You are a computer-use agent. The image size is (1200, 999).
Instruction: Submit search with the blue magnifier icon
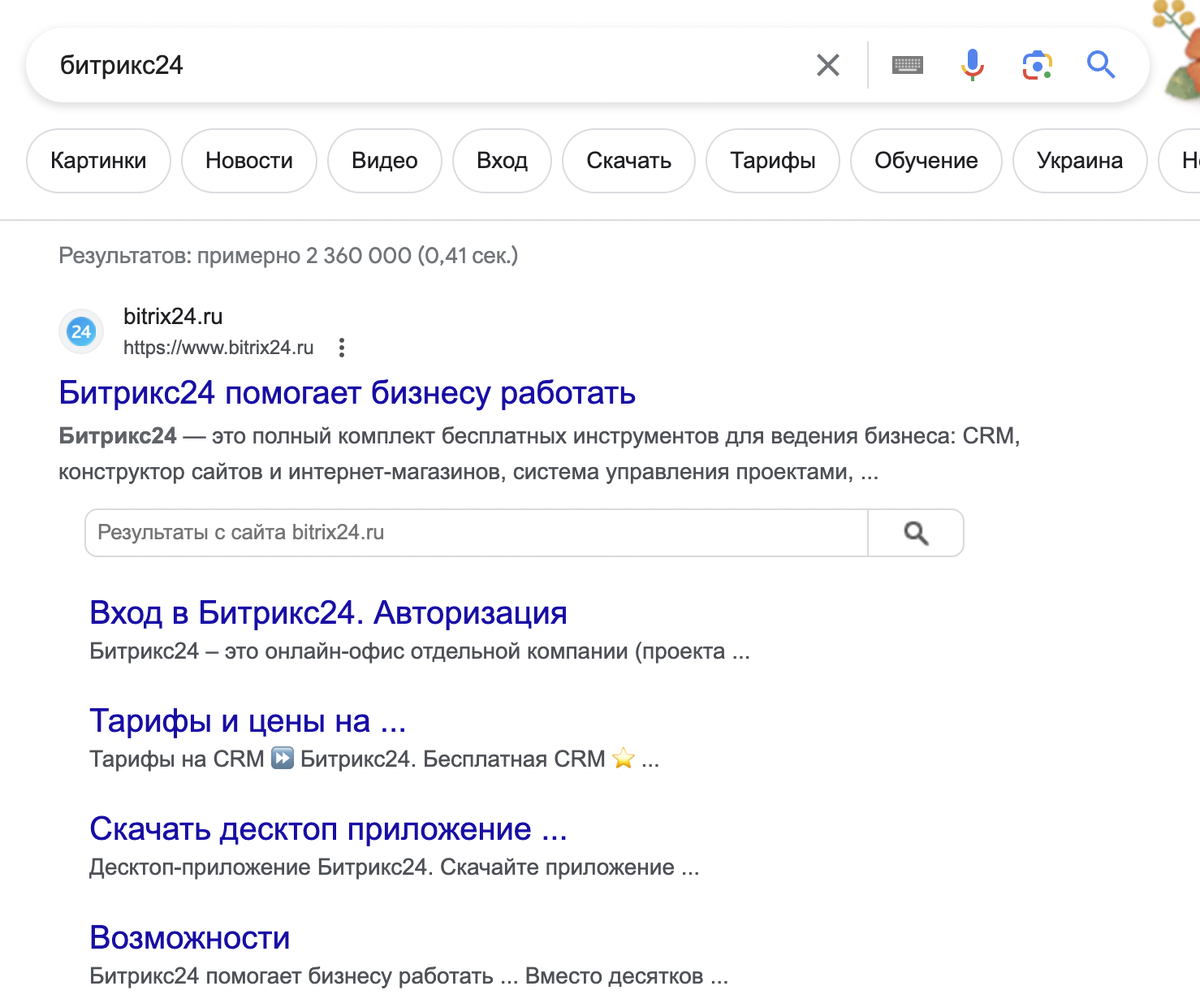pos(1101,66)
